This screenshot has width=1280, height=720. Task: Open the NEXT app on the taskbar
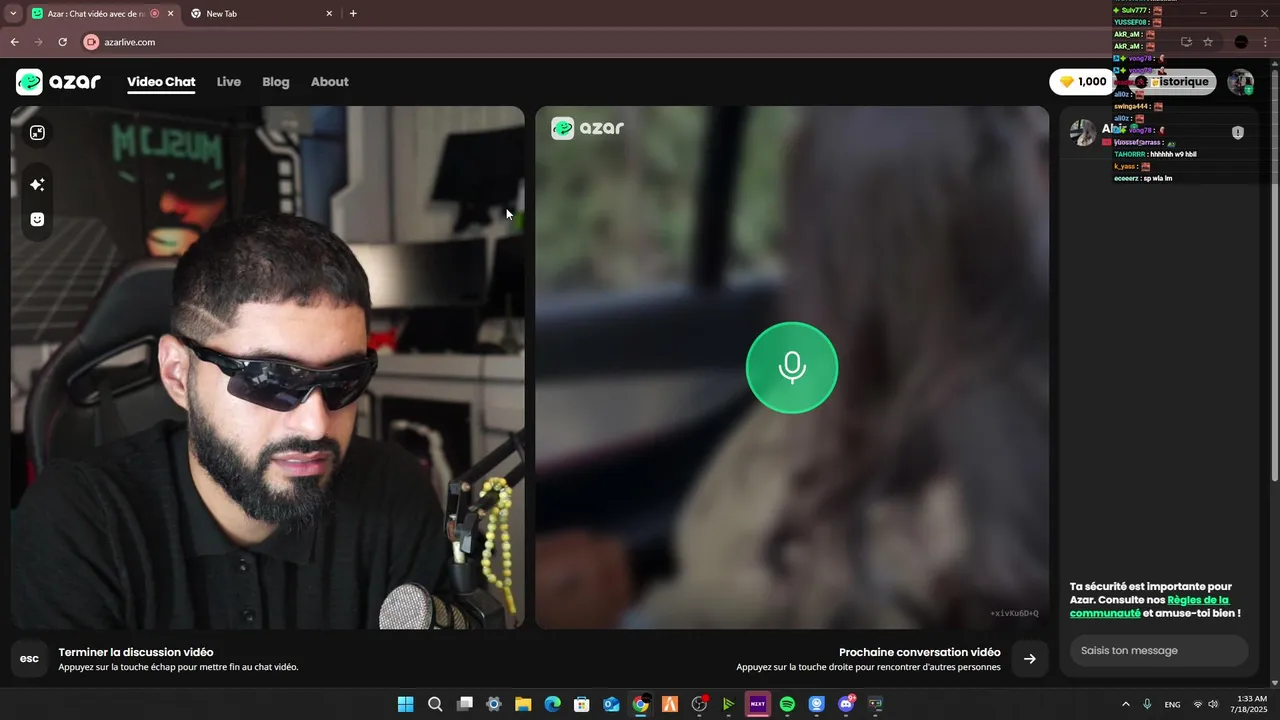click(757, 704)
